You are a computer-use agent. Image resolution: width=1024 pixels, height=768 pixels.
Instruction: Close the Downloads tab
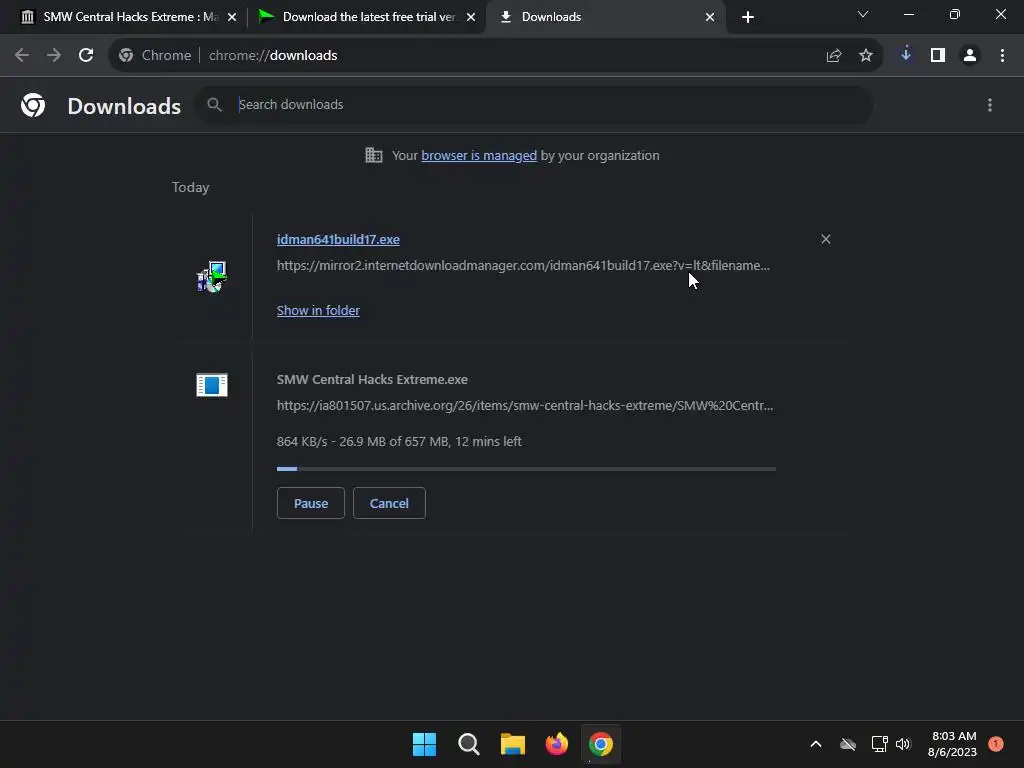click(710, 17)
